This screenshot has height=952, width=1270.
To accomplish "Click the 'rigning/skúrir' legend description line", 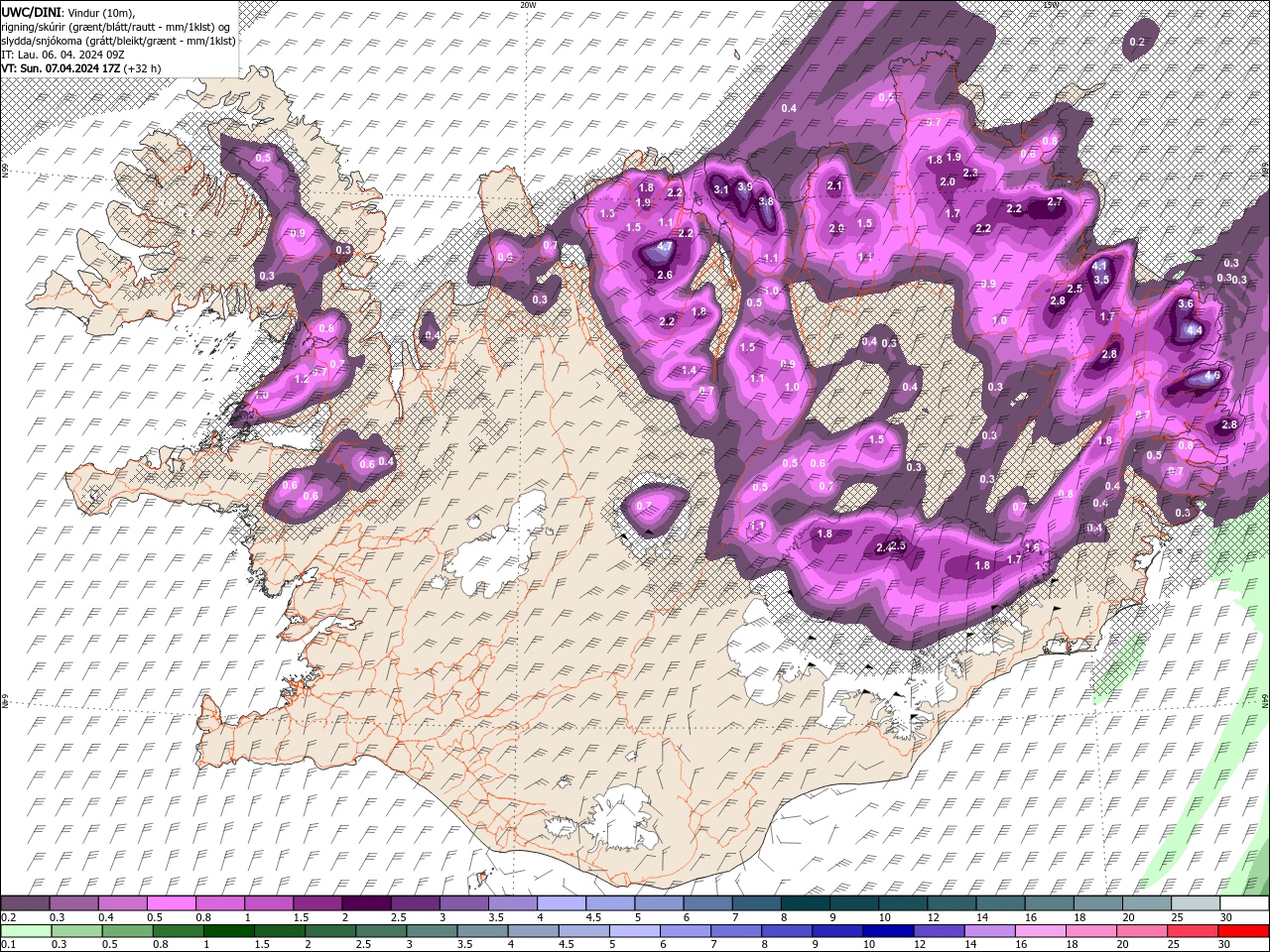I will (x=115, y=27).
